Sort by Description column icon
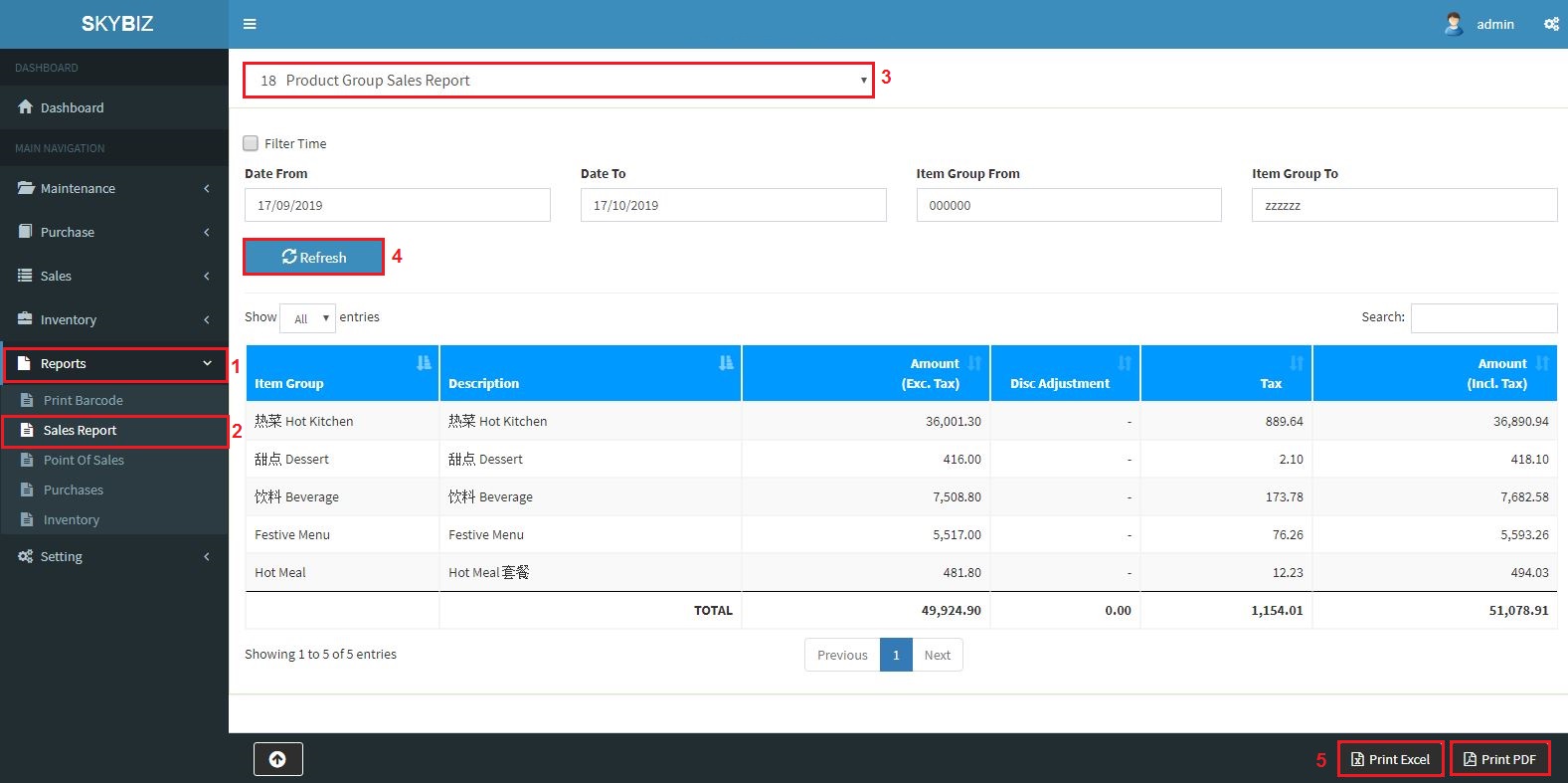 pos(726,363)
